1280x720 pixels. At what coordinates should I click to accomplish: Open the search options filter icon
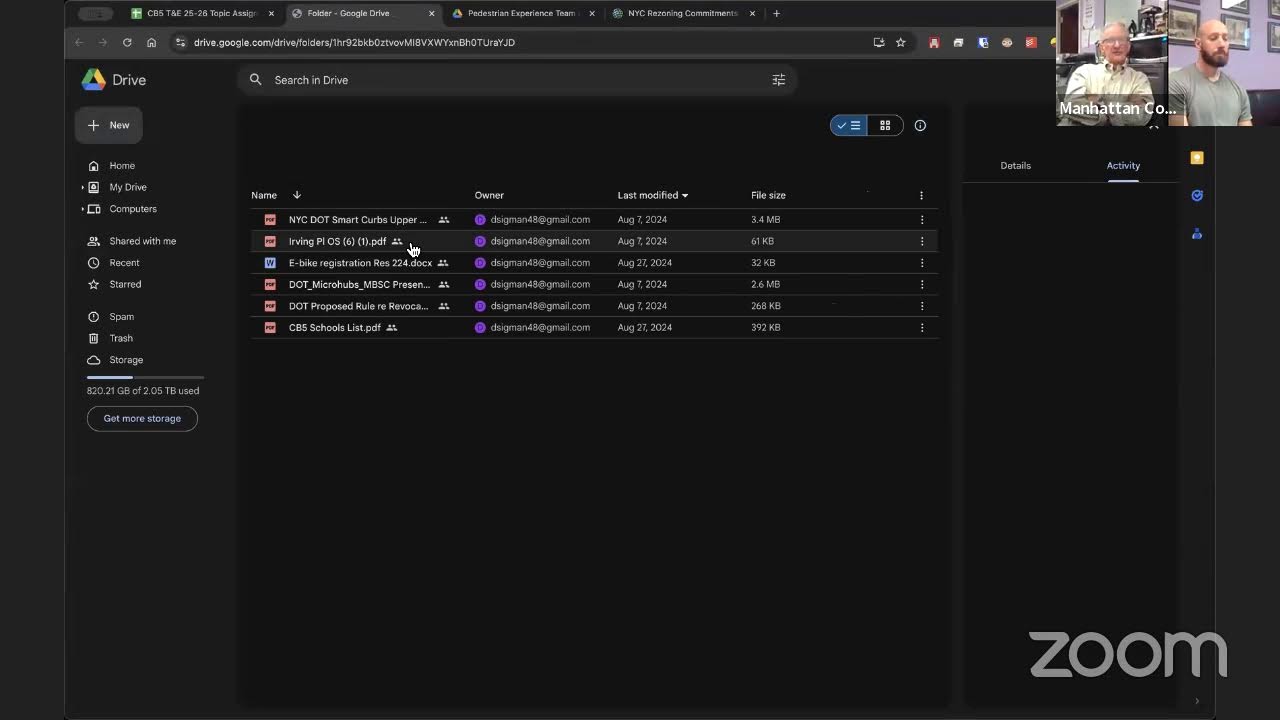click(779, 80)
